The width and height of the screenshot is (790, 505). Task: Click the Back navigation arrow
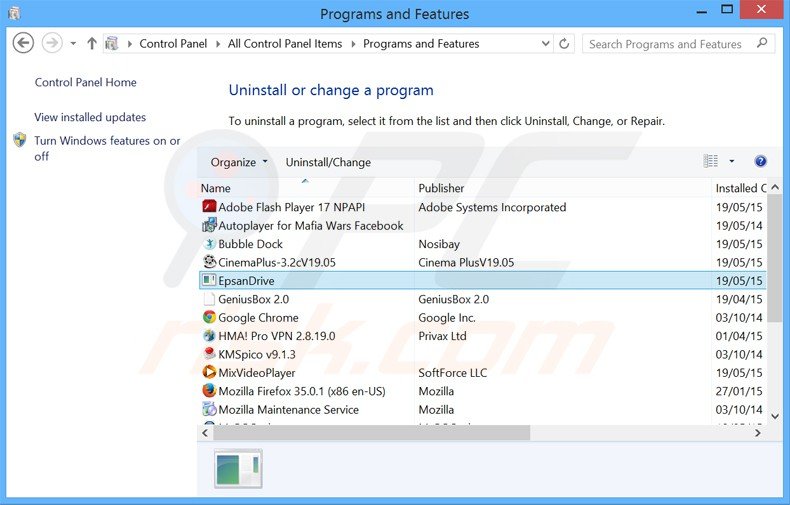click(x=23, y=43)
